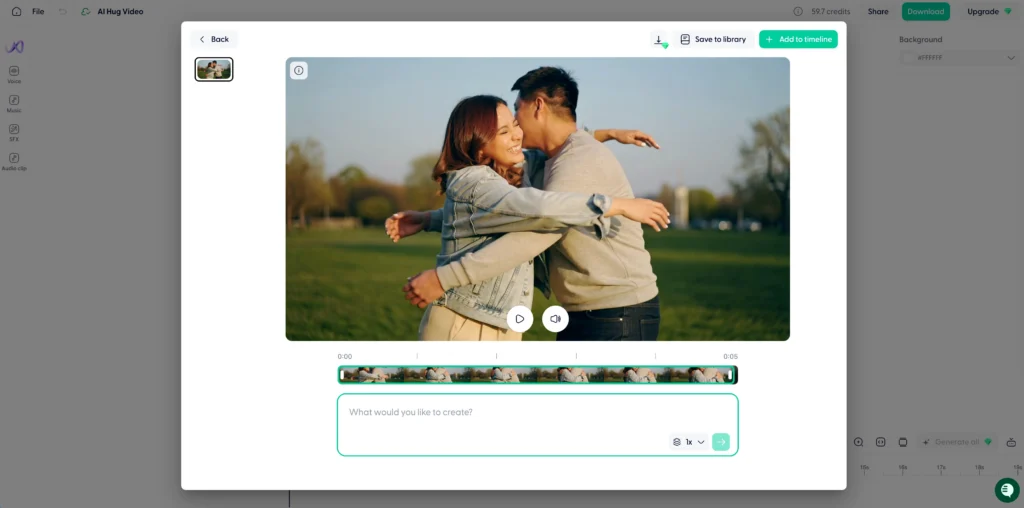Viewport: 1024px width, 508px height.
Task: Add the clip to timeline
Action: (798, 39)
